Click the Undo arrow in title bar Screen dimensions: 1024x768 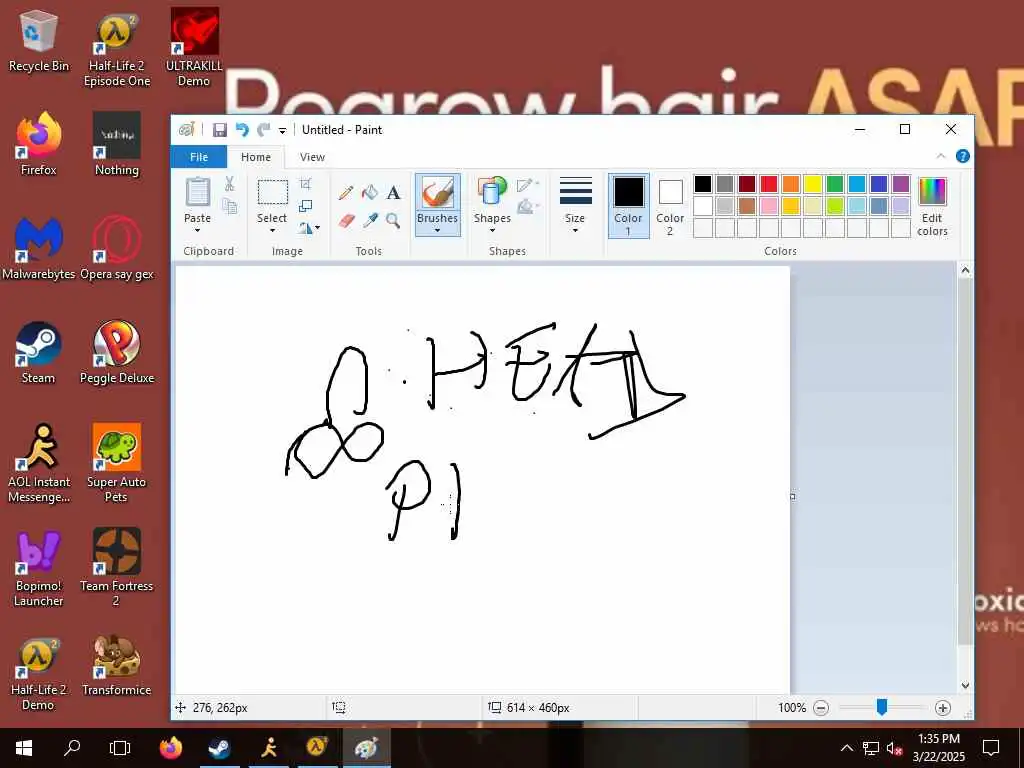click(x=242, y=130)
